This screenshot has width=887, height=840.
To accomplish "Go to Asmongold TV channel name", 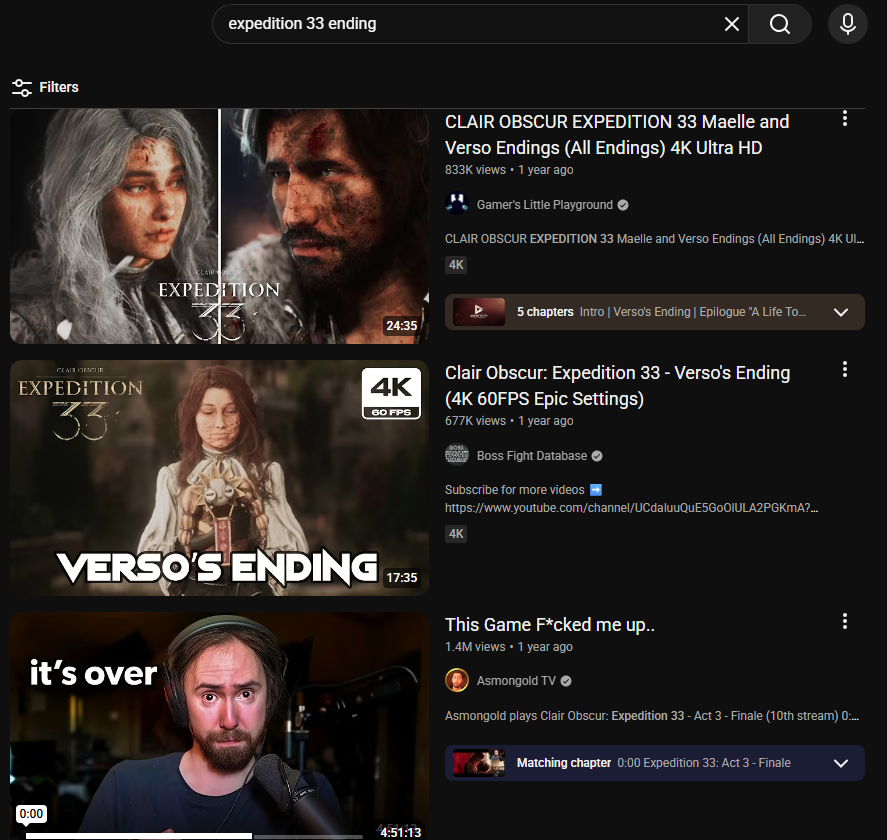I will coord(516,681).
